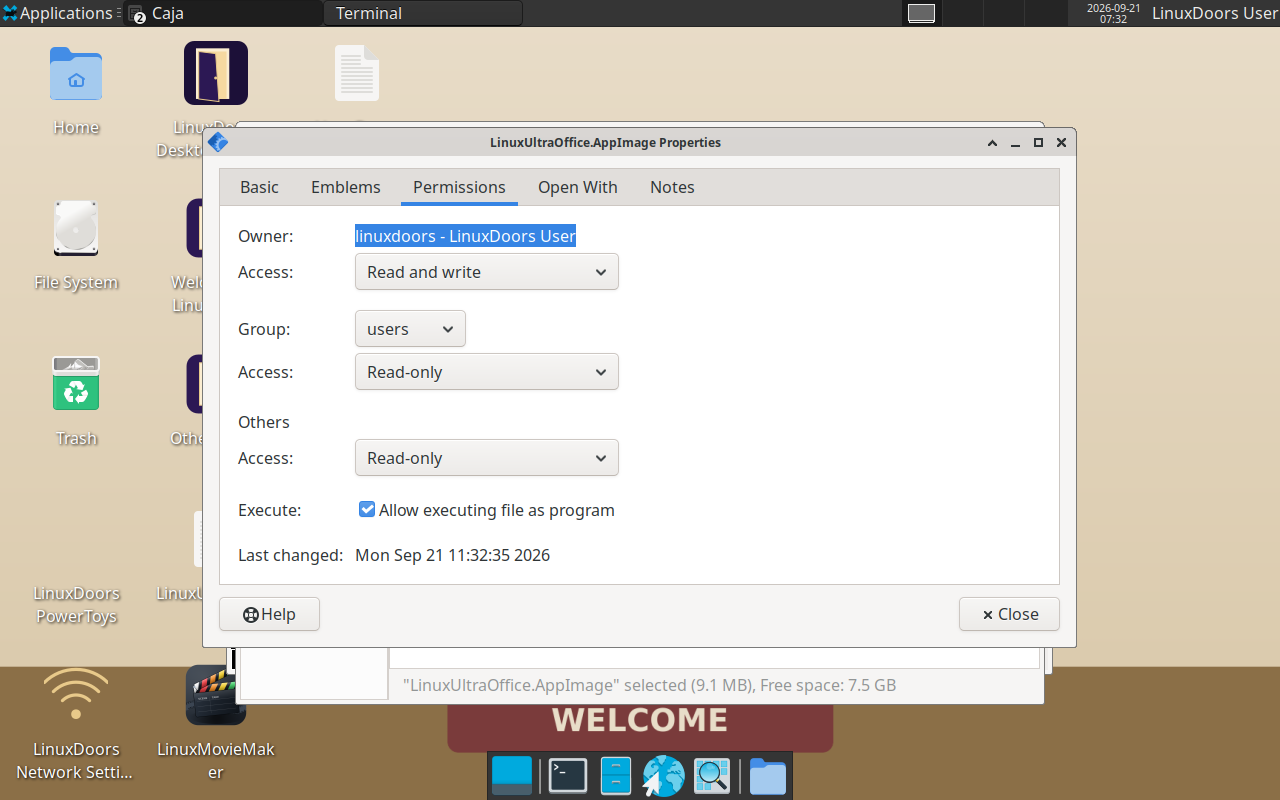Click the WELCOME banner
This screenshot has height=800, width=1280.
coord(640,720)
